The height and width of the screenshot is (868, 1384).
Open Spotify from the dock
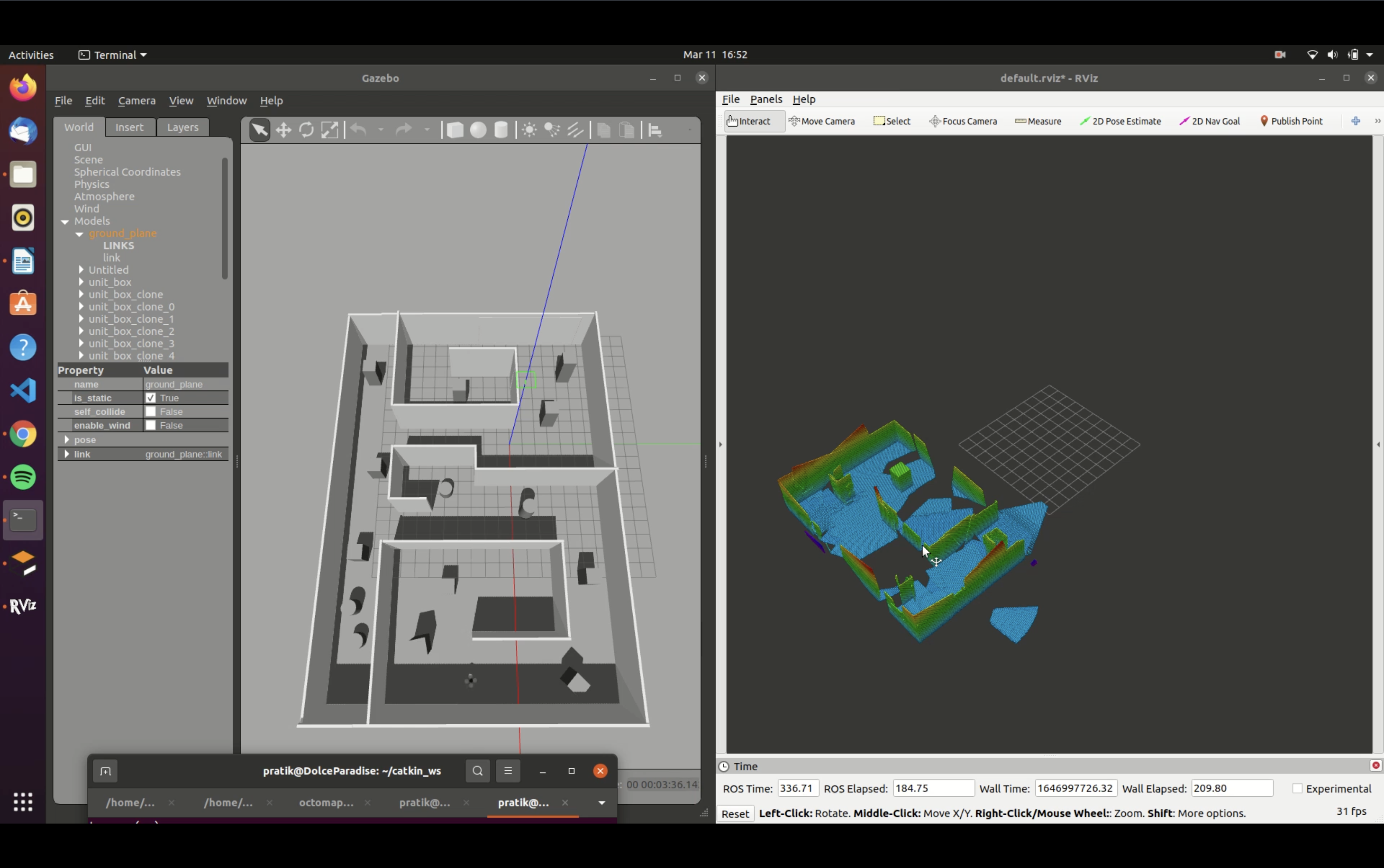point(23,478)
